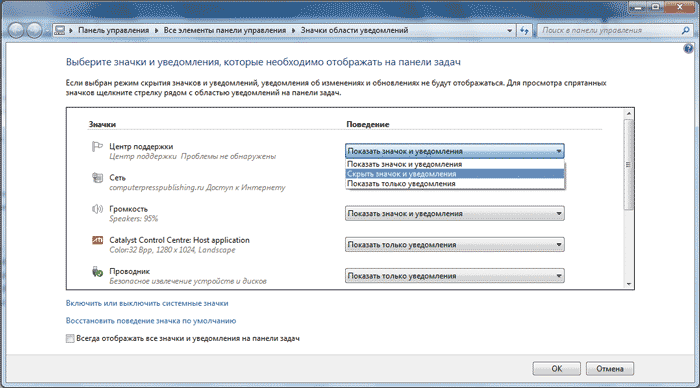Click the Catalyst Control Centre icon
This screenshot has width=700, height=388.
(x=97, y=240)
